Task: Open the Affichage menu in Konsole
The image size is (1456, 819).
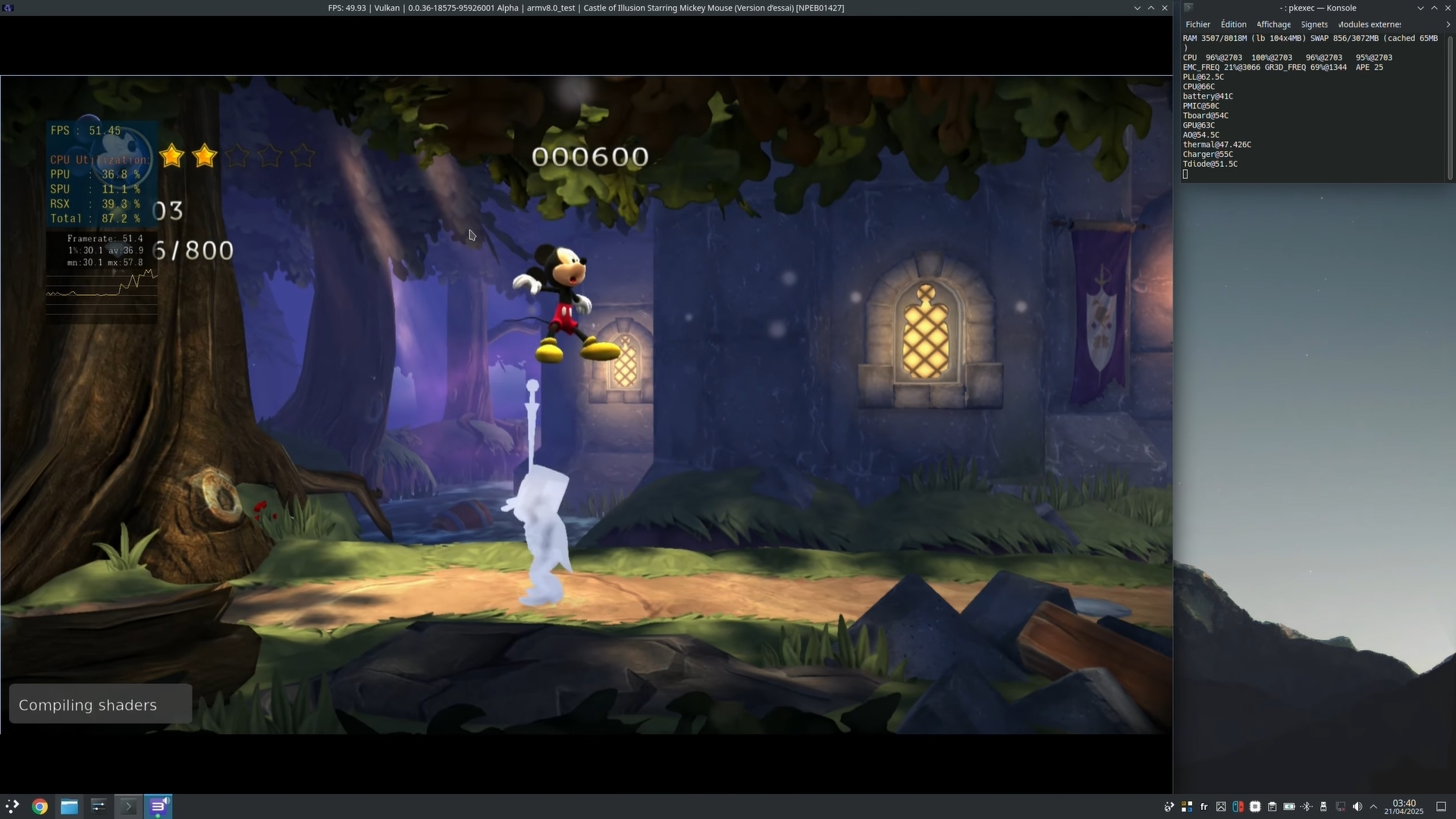Action: (x=1273, y=24)
